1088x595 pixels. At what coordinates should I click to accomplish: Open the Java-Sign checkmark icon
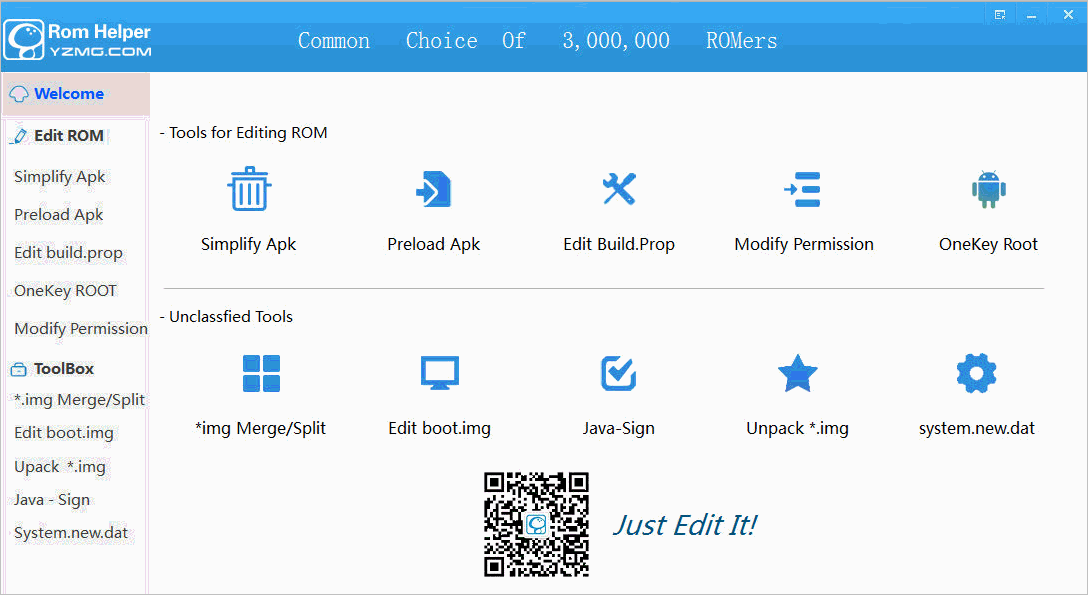(x=618, y=373)
